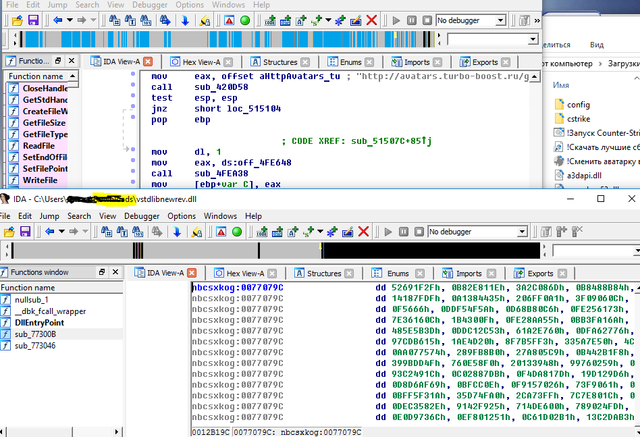Click red X icon in upper IDA toolbar
Screen dimensions: 640x437
[371, 20]
